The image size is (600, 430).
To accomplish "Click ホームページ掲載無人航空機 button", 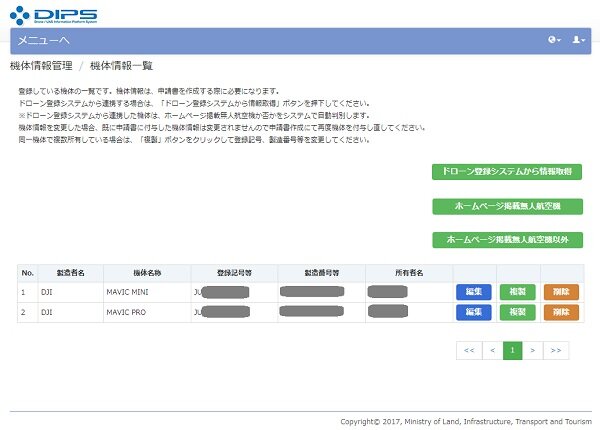I will 506,206.
